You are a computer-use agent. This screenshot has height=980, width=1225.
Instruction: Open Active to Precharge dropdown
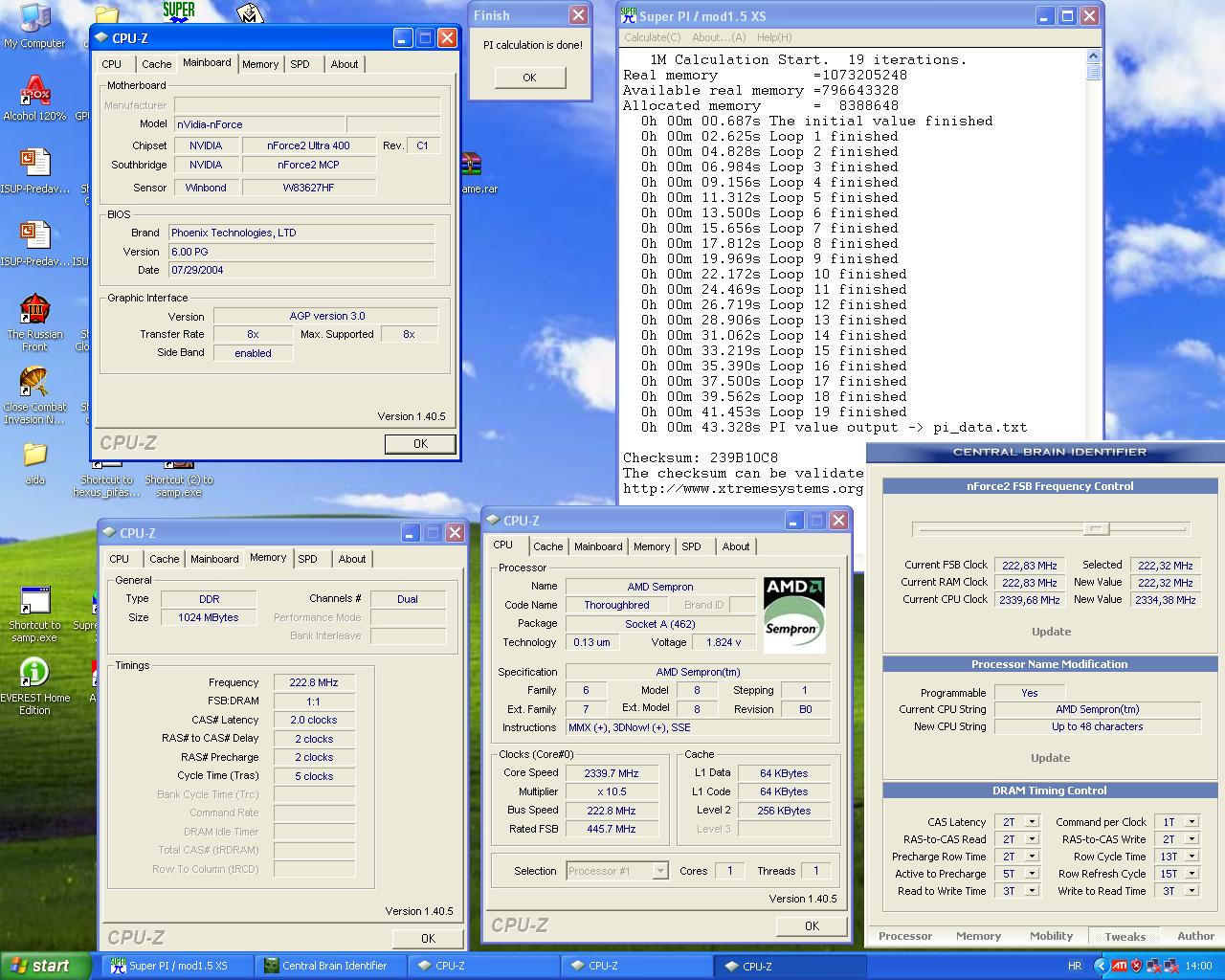coord(1032,874)
